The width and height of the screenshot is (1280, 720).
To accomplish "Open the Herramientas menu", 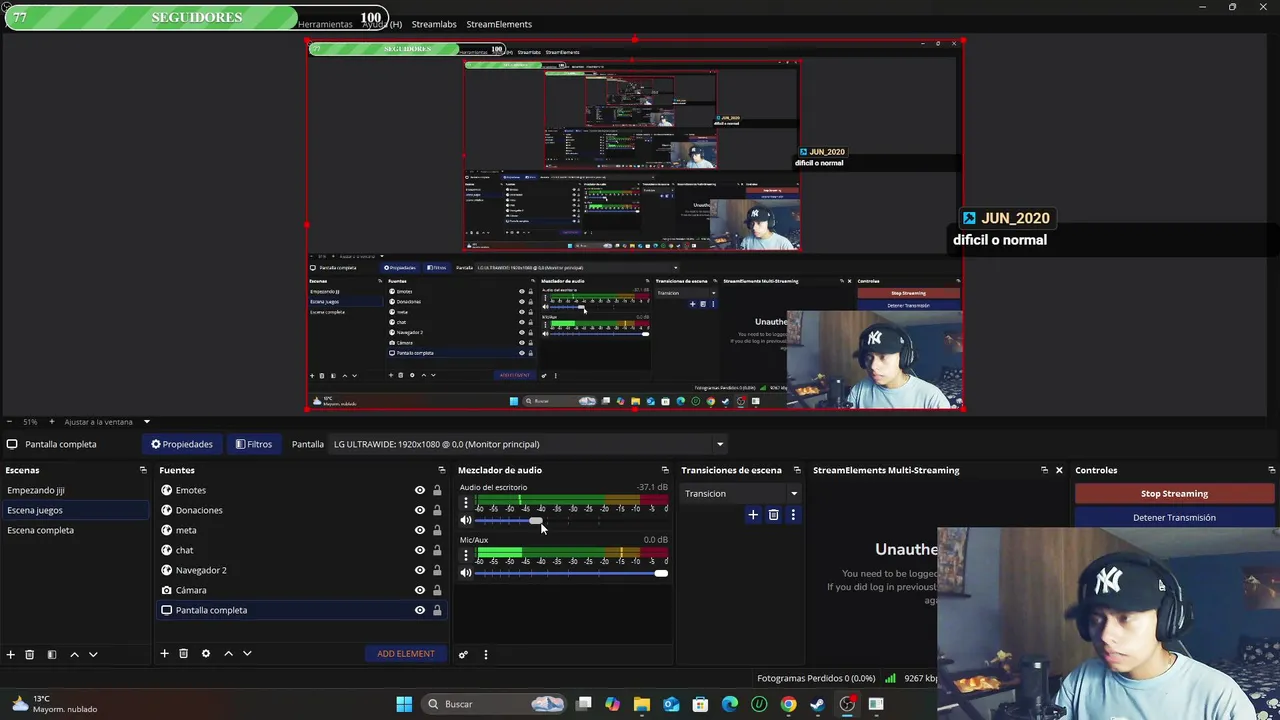I will point(325,24).
